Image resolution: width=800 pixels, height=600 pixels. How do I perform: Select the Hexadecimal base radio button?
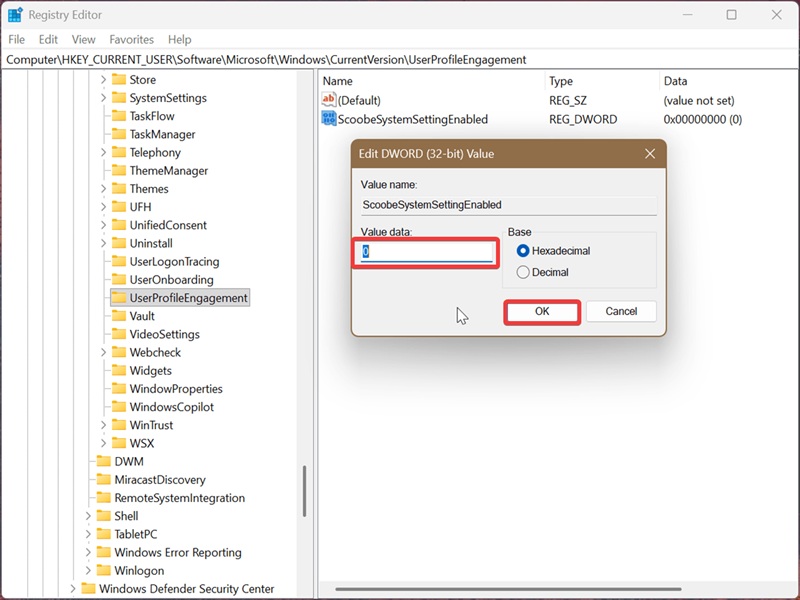click(522, 251)
